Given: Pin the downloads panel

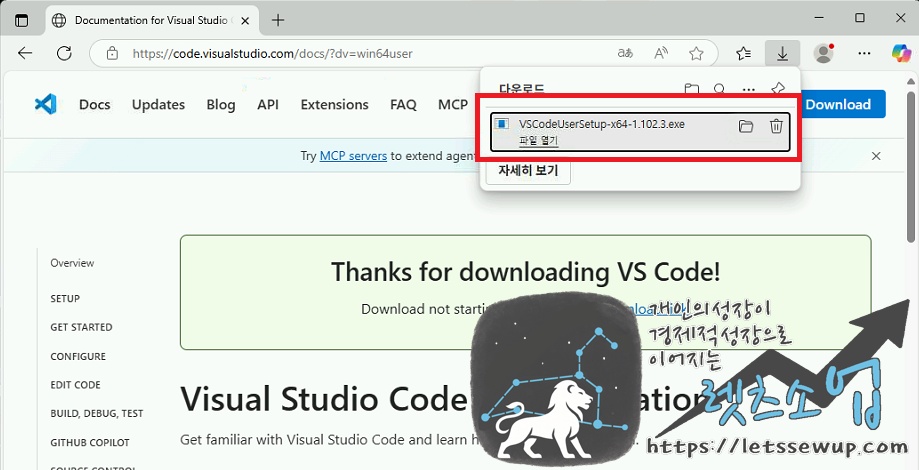Looking at the screenshot, I should click(777, 90).
